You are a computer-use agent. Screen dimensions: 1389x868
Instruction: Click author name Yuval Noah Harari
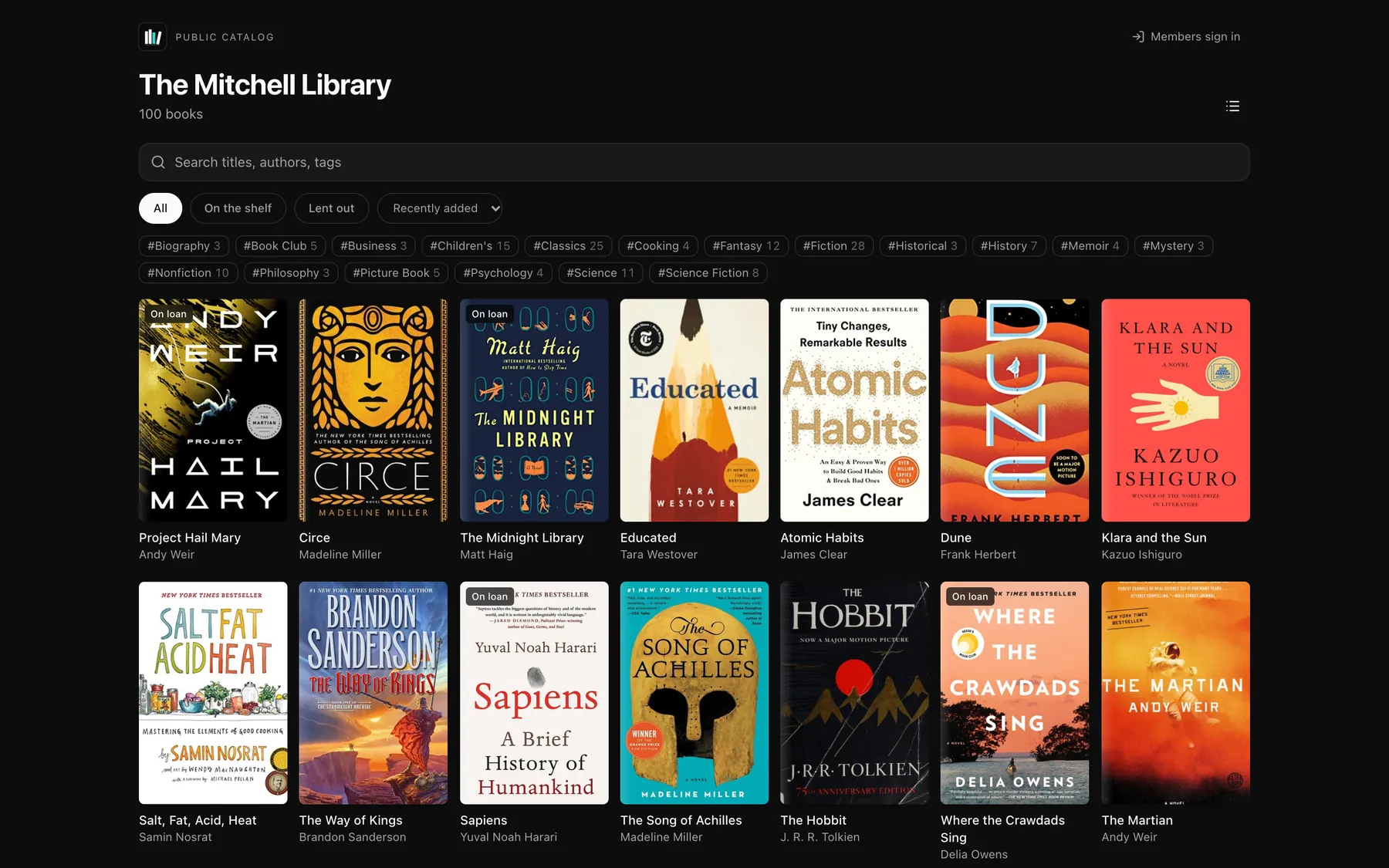(509, 837)
